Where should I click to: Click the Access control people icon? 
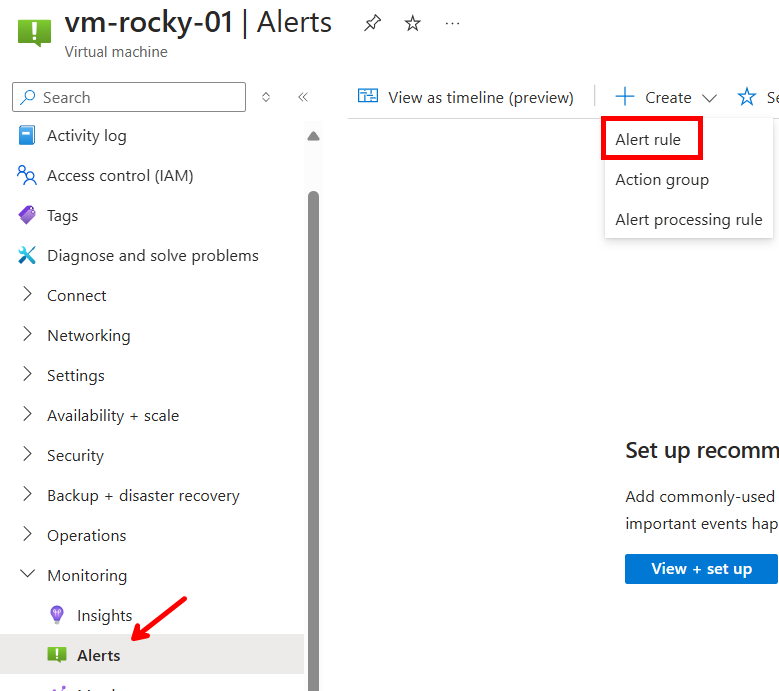point(27,175)
